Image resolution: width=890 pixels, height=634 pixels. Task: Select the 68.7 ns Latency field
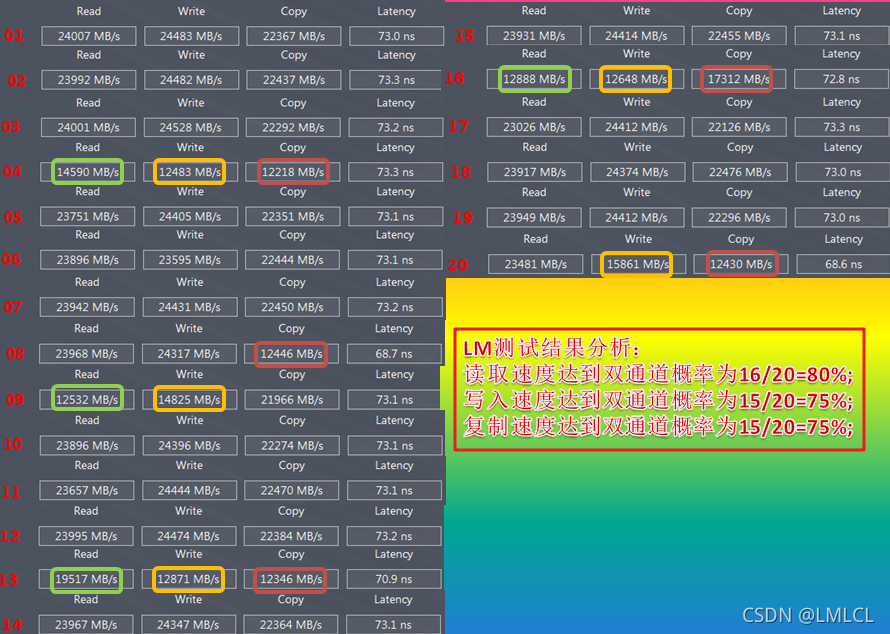point(394,354)
